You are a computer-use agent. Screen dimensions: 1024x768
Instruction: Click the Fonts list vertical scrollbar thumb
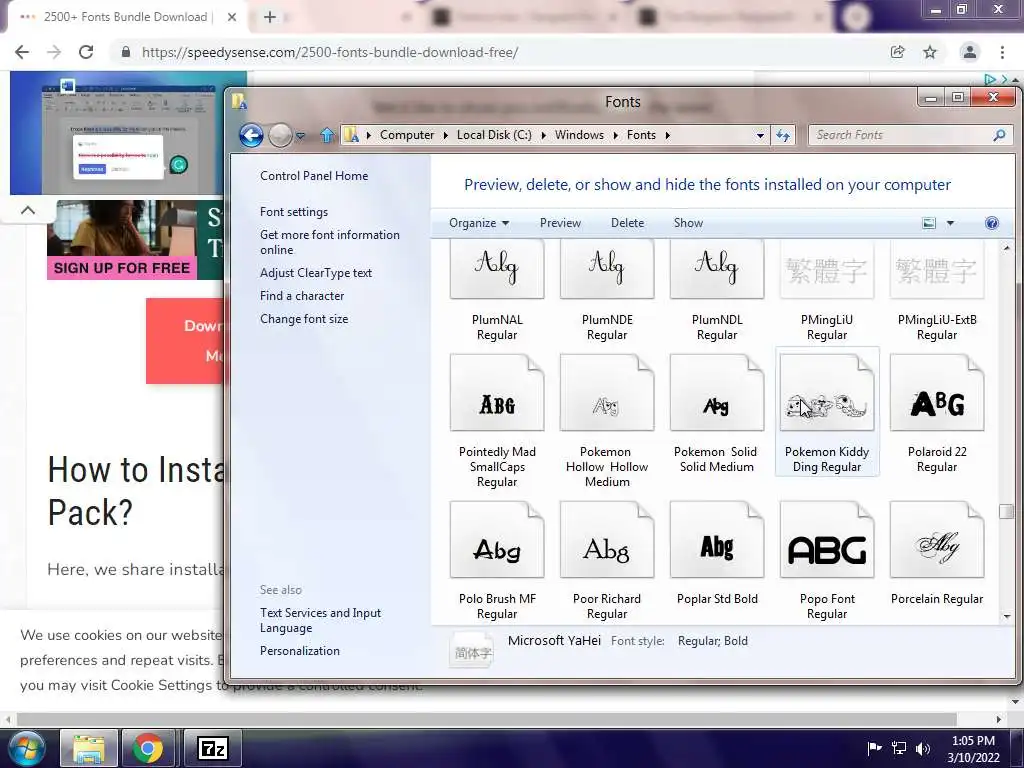[x=1006, y=511]
